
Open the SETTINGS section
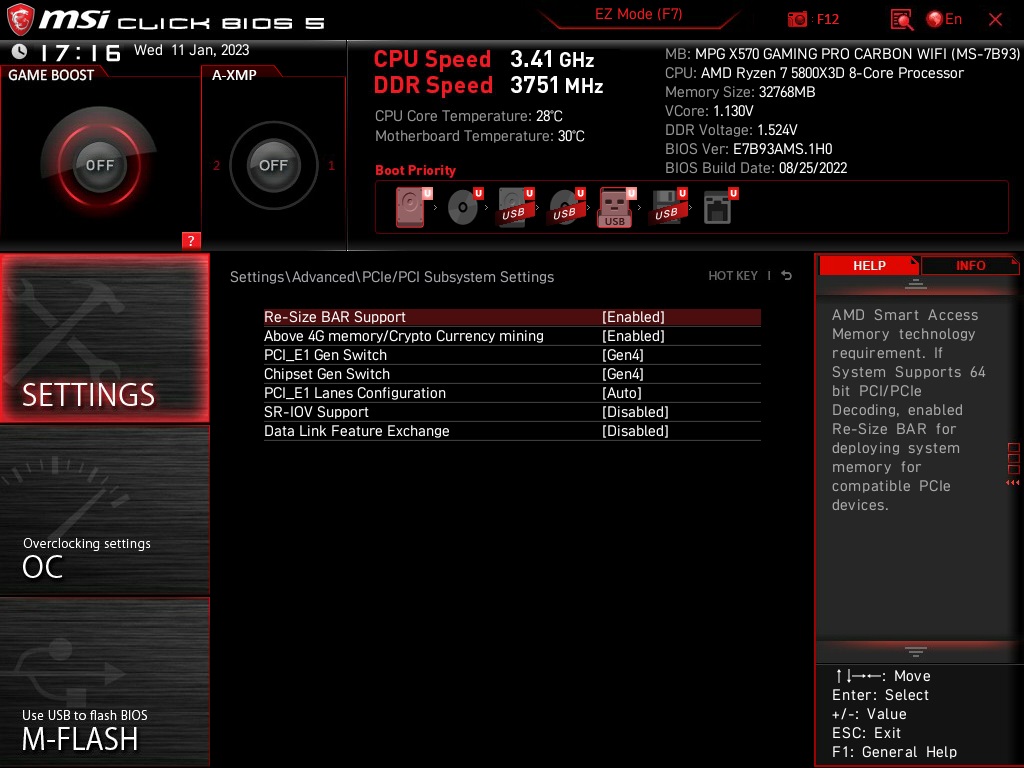(x=104, y=338)
